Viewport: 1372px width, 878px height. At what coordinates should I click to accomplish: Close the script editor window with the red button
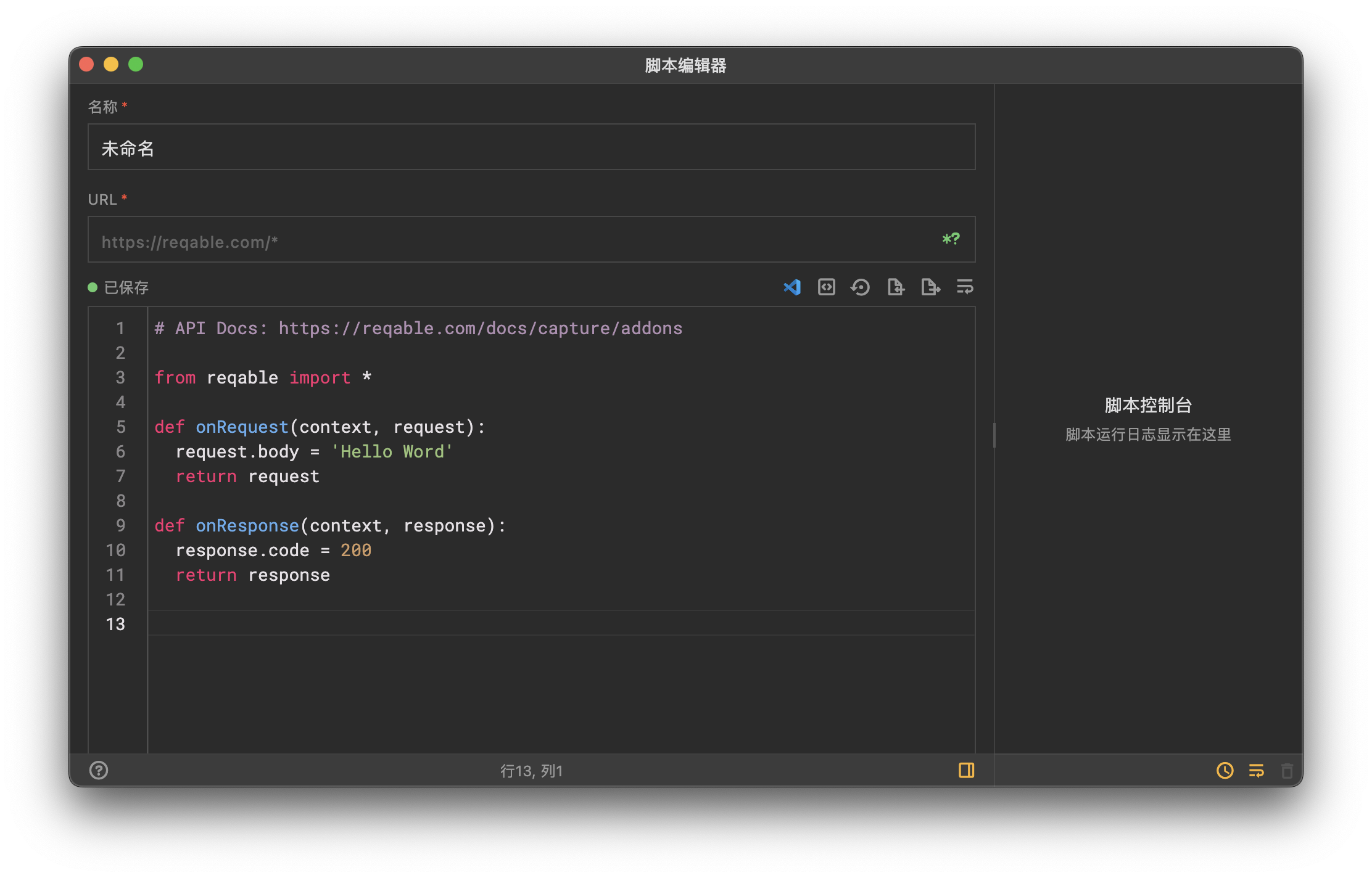click(x=86, y=64)
